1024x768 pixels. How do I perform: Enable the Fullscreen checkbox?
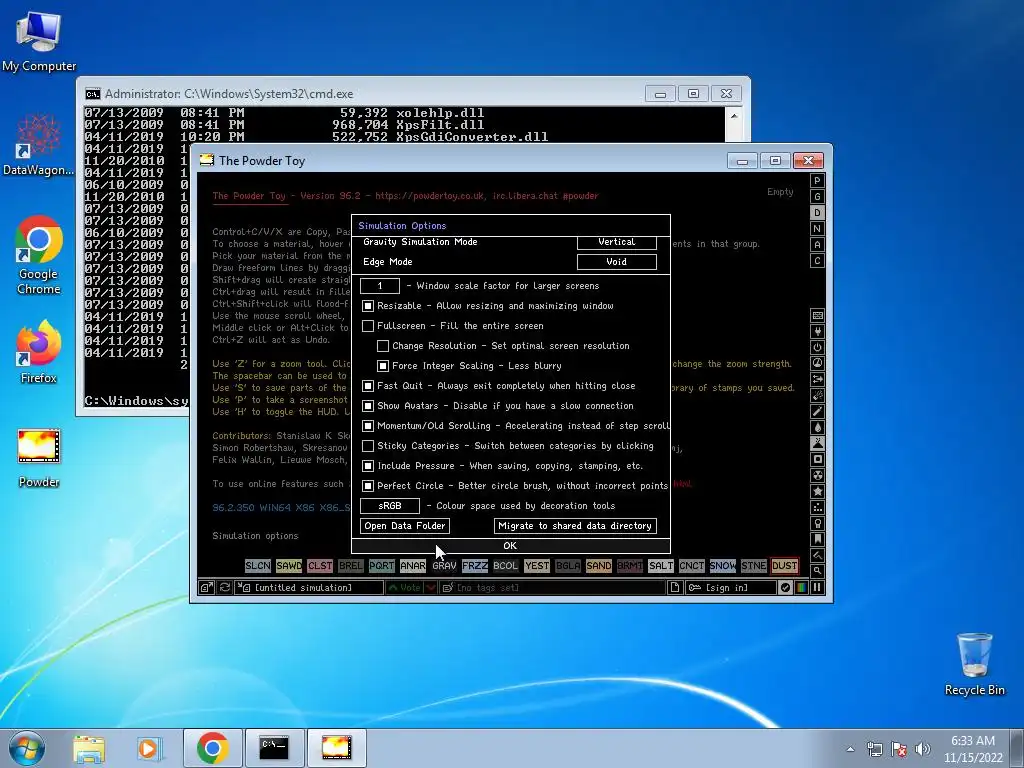tap(368, 326)
